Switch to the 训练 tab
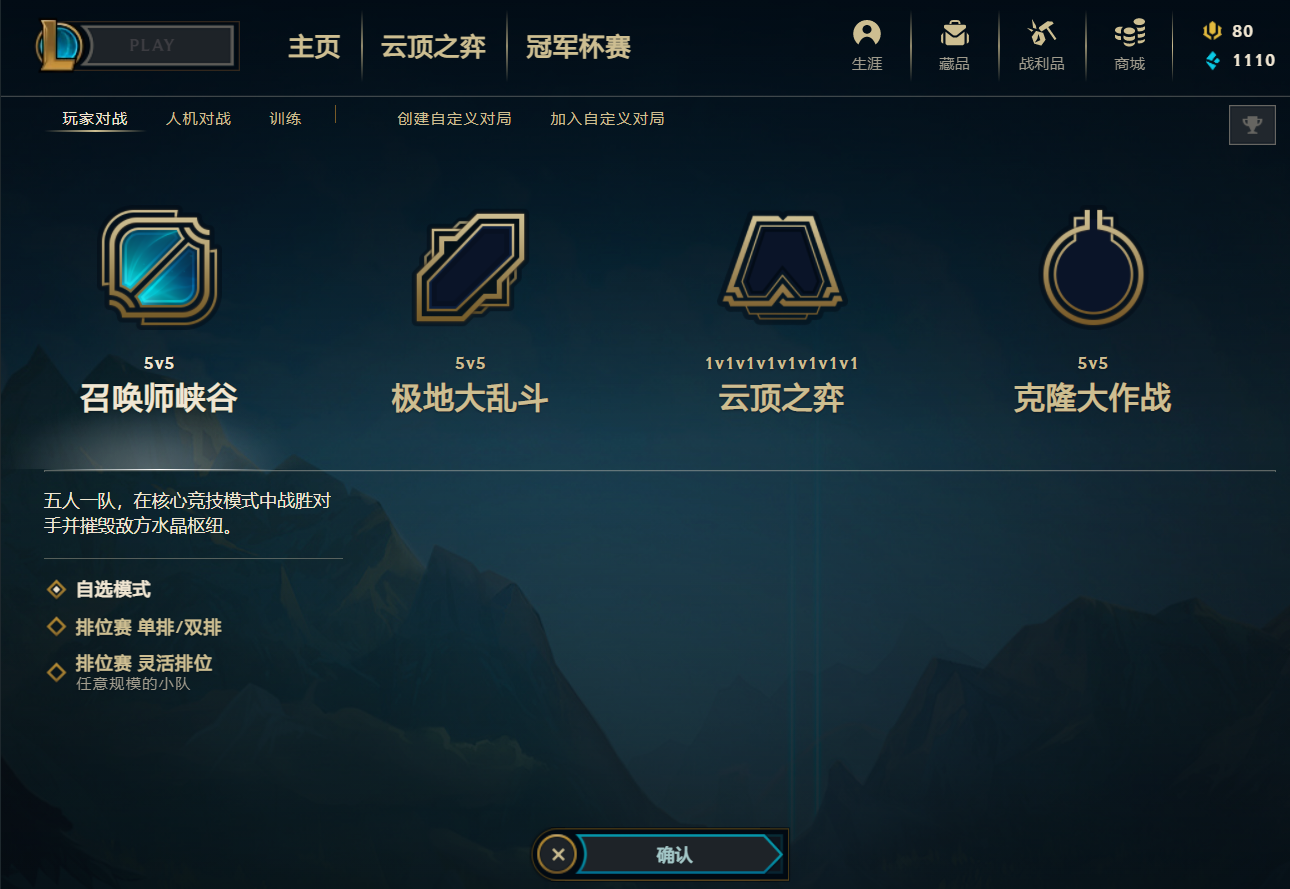 (285, 119)
